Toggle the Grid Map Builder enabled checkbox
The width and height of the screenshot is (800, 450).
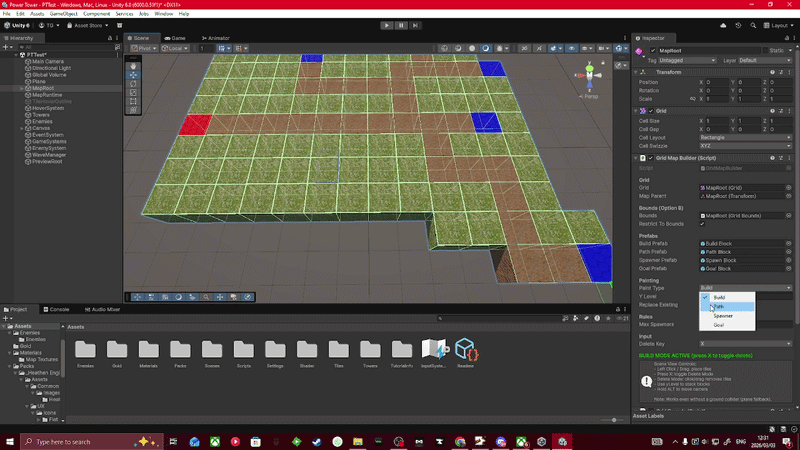(x=651, y=158)
